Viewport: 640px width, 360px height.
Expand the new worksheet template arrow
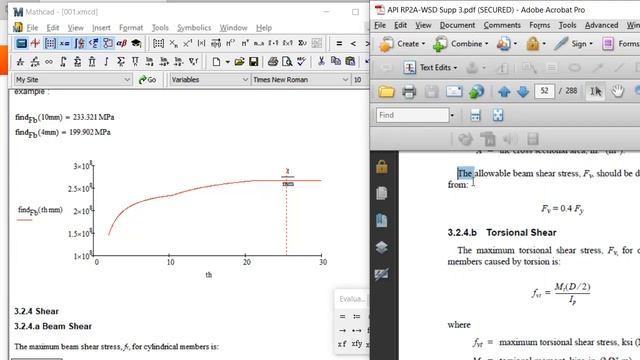[227, 62]
